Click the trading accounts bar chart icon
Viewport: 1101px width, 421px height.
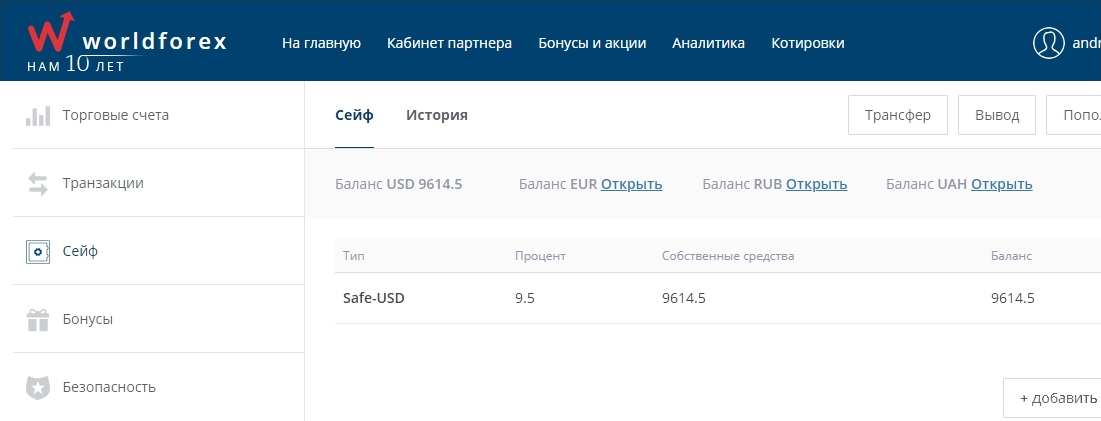coord(38,115)
